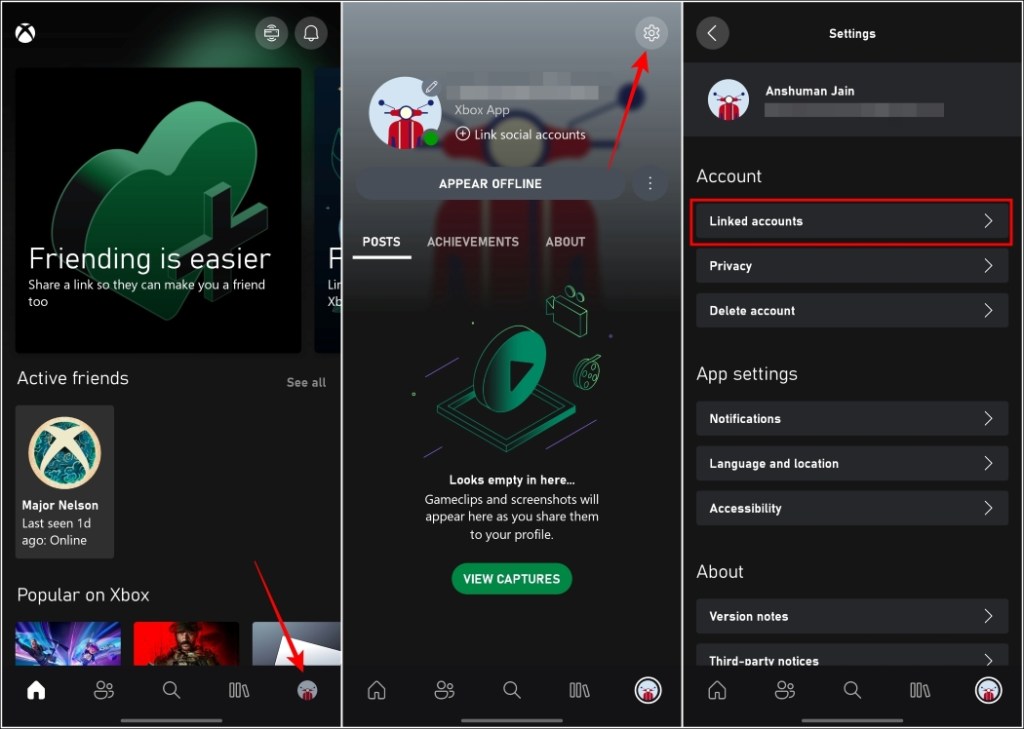Viewport: 1024px width, 729px height.
Task: Tap the Home icon in the left panel's bottom bar
Action: coord(36,690)
